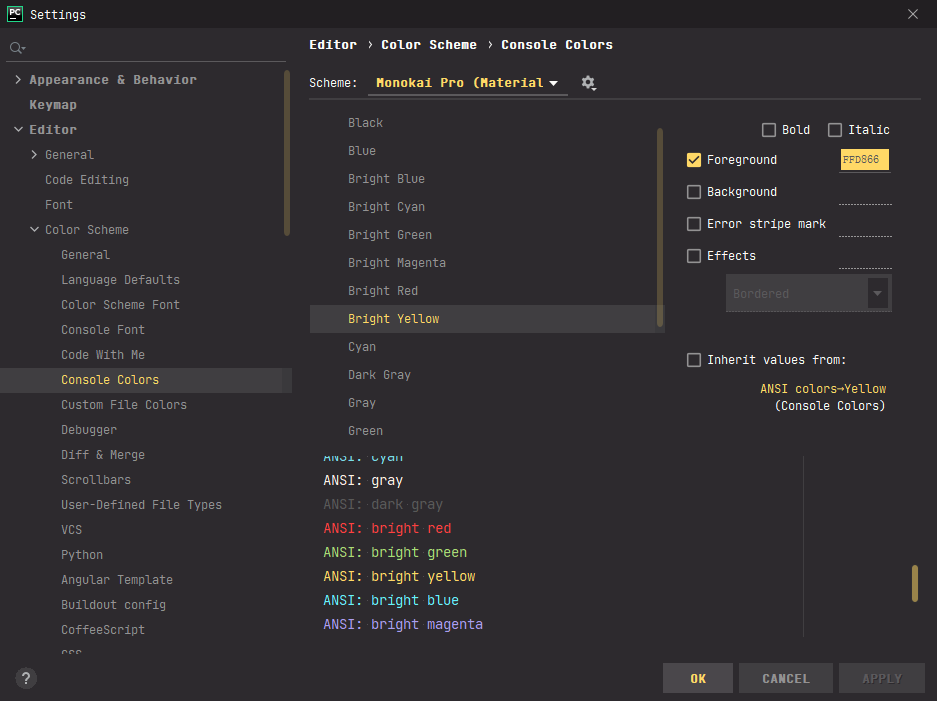The height and width of the screenshot is (701, 937).
Task: Open the help question mark button
Action: pos(27,678)
